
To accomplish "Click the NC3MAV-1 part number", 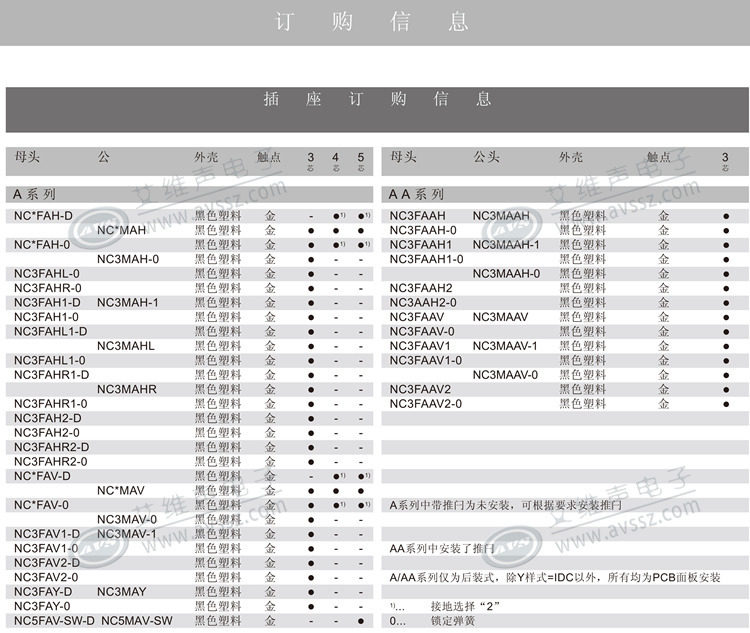I will 126,534.
